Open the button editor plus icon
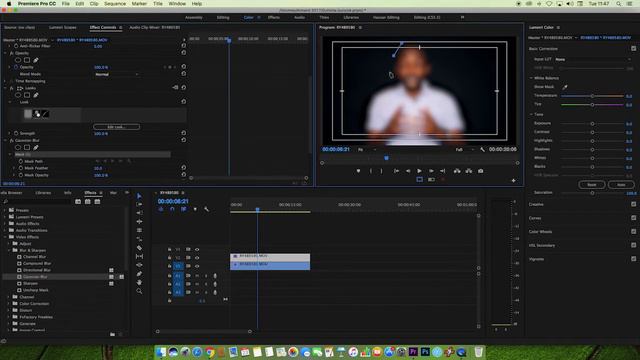This screenshot has height=360, width=640. (x=513, y=180)
